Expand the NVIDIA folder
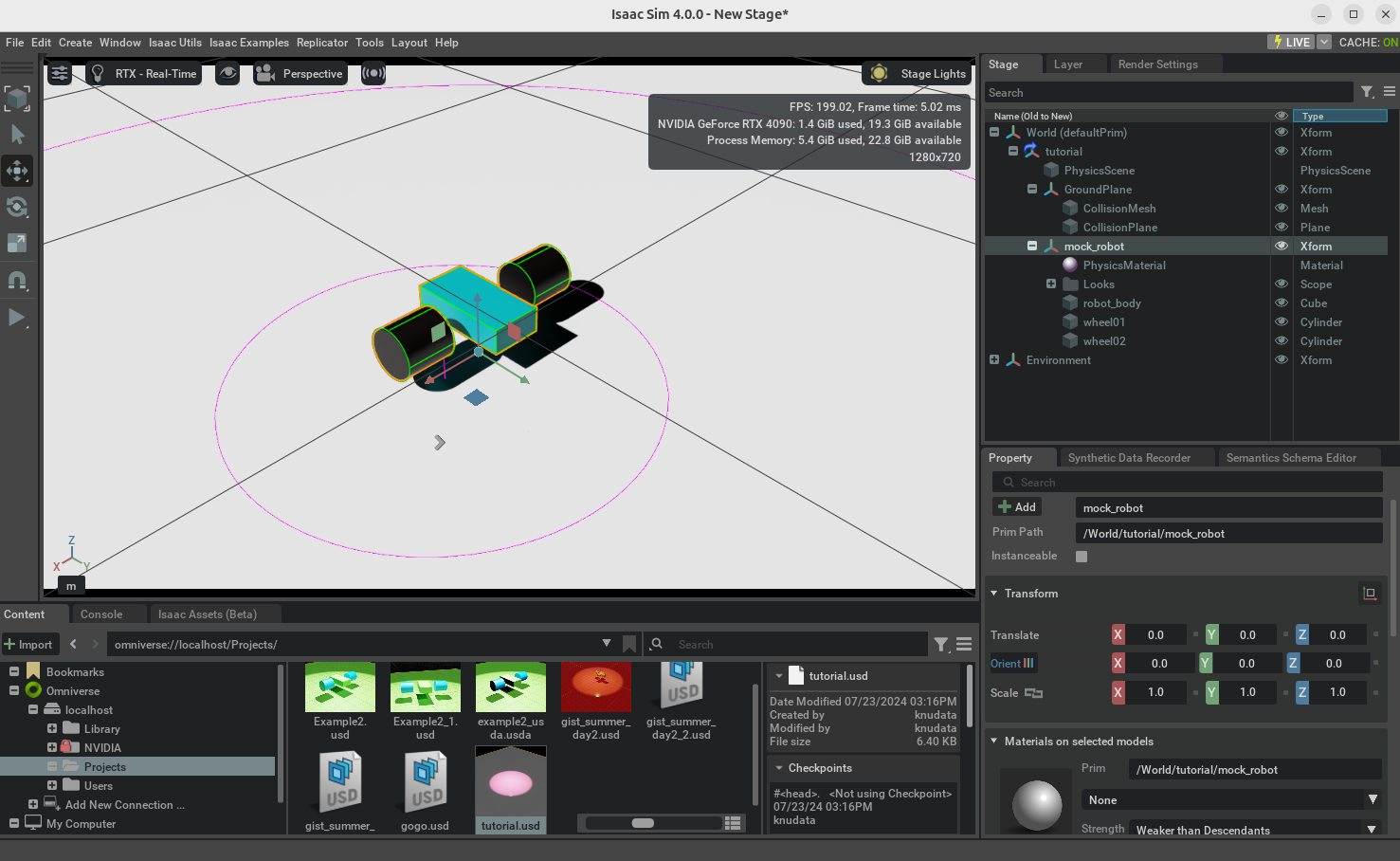The image size is (1400, 861). pos(52,748)
